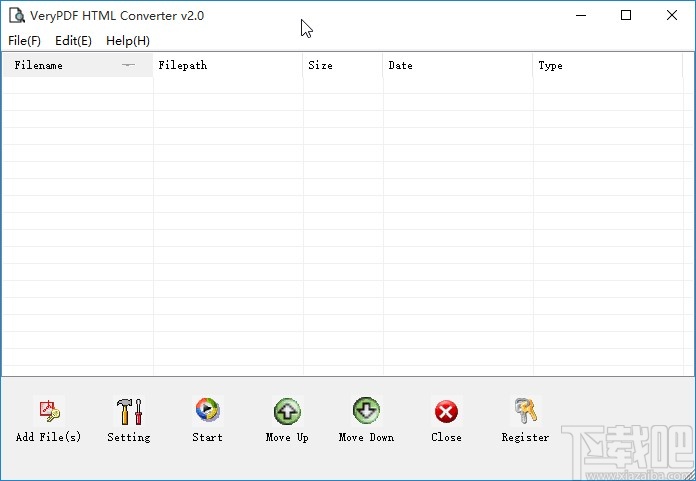Maximize the VeryPDF HTML Converter window
This screenshot has height=481, width=696.
626,16
